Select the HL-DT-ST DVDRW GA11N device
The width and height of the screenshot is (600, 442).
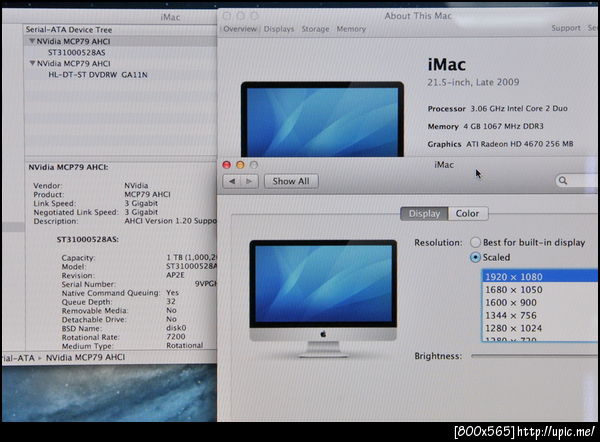(x=98, y=75)
